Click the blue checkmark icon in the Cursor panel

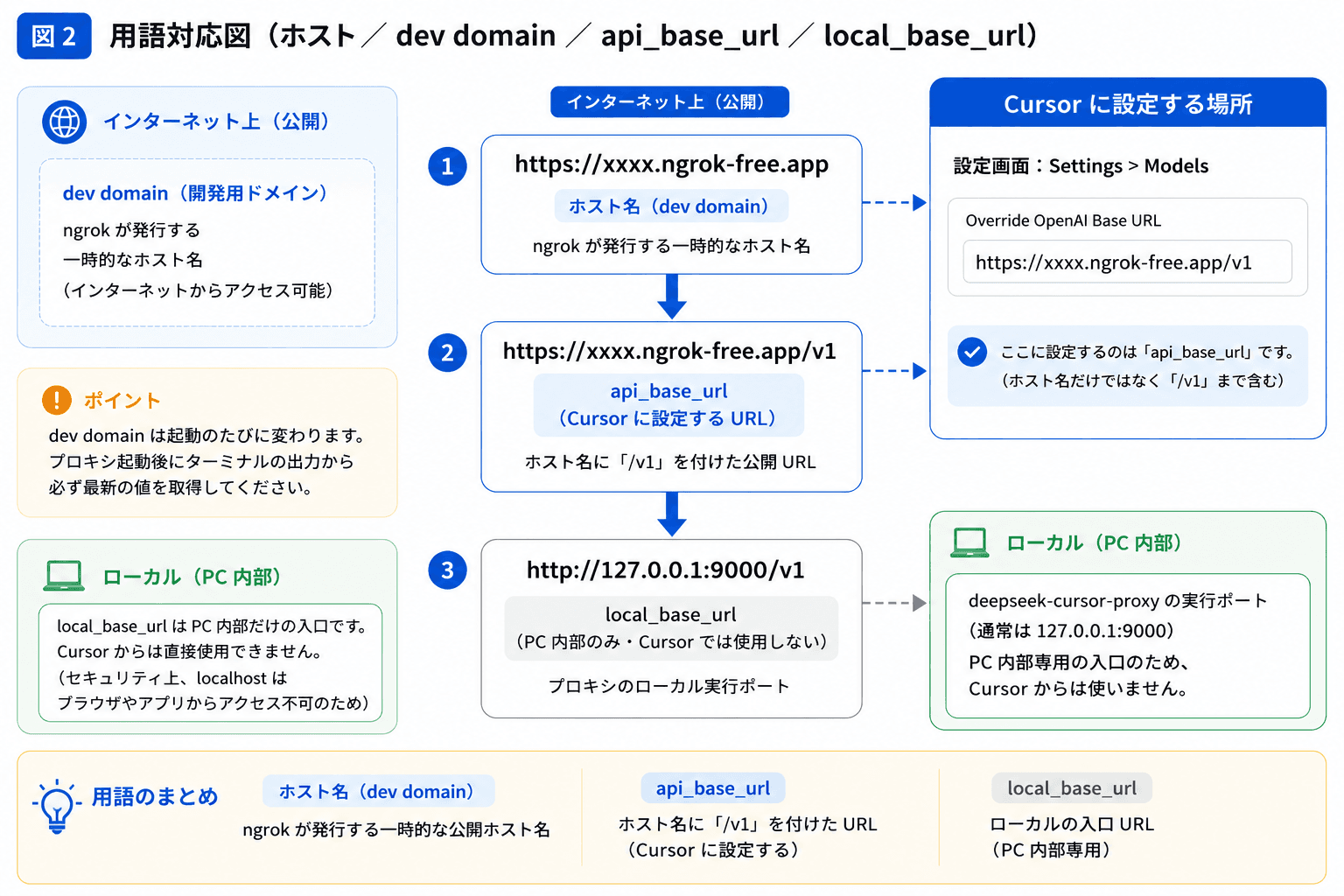(x=972, y=352)
